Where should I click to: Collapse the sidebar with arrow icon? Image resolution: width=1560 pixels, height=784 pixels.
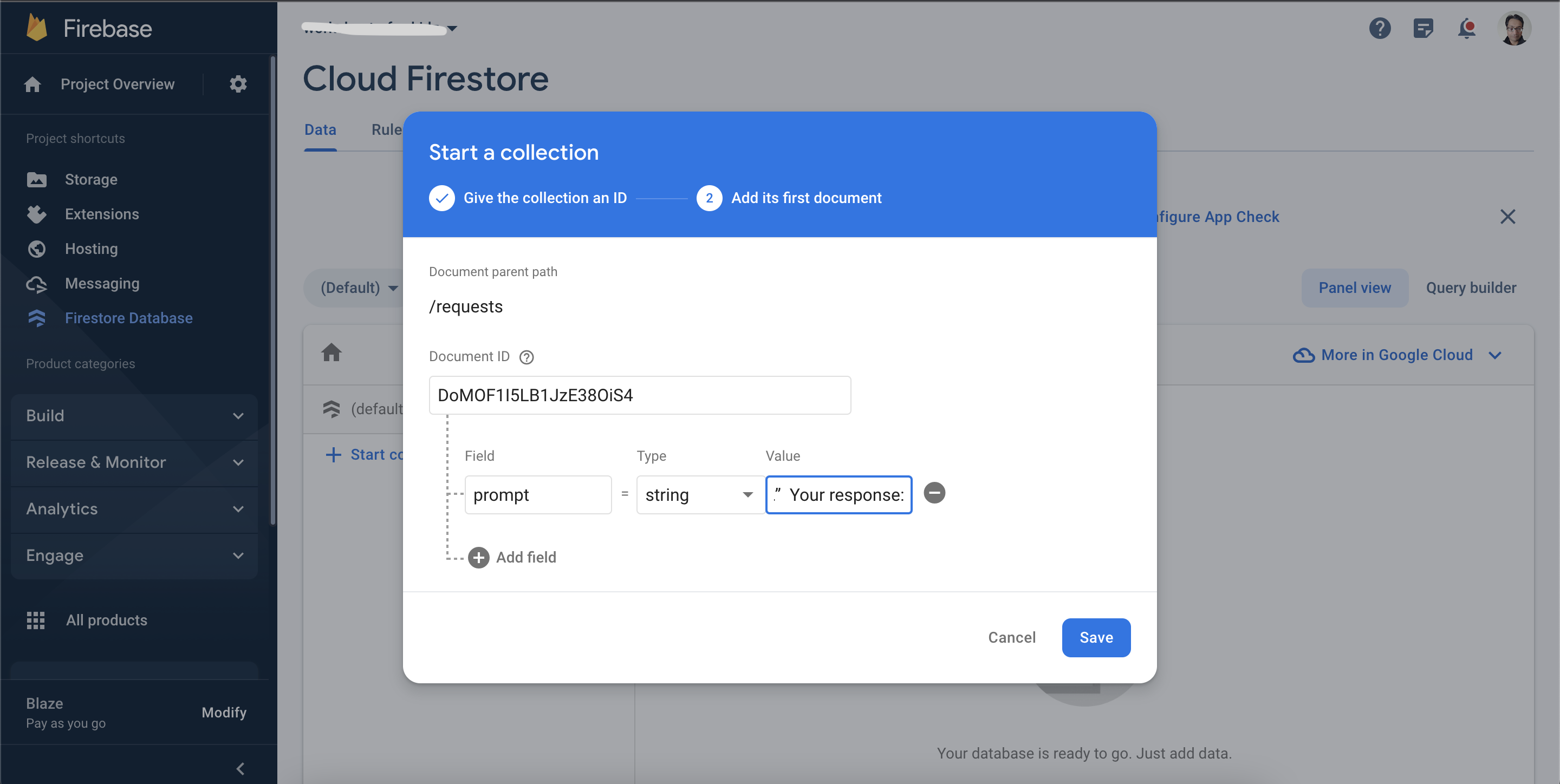pos(240,769)
